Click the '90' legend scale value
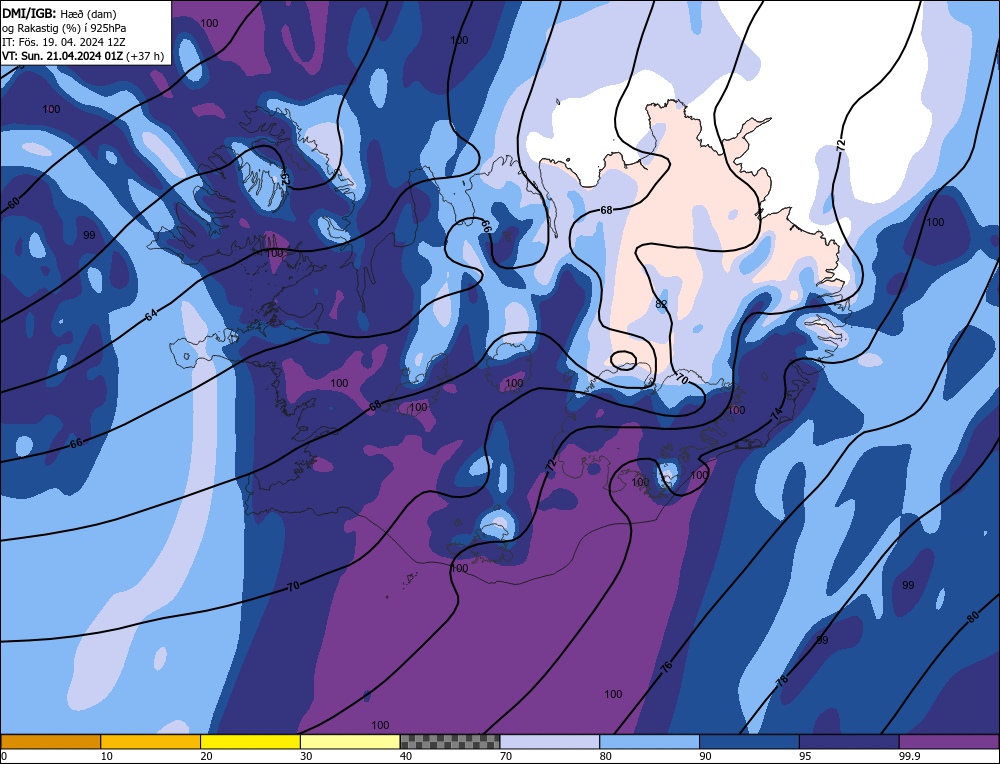Image resolution: width=1000 pixels, height=764 pixels. point(705,756)
